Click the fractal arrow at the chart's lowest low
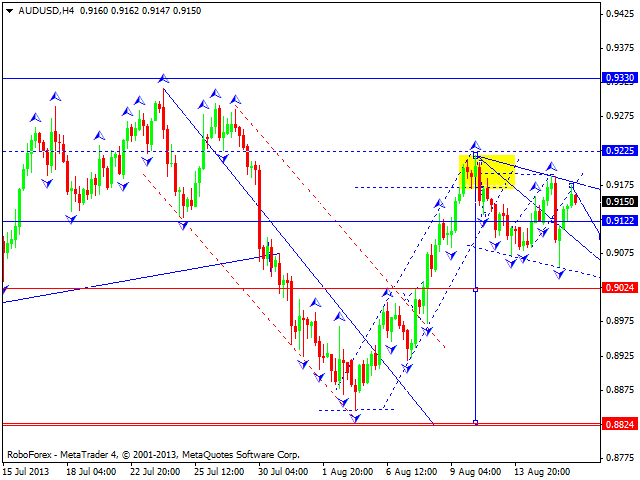Image resolution: width=640 pixels, height=480 pixels. (x=355, y=417)
